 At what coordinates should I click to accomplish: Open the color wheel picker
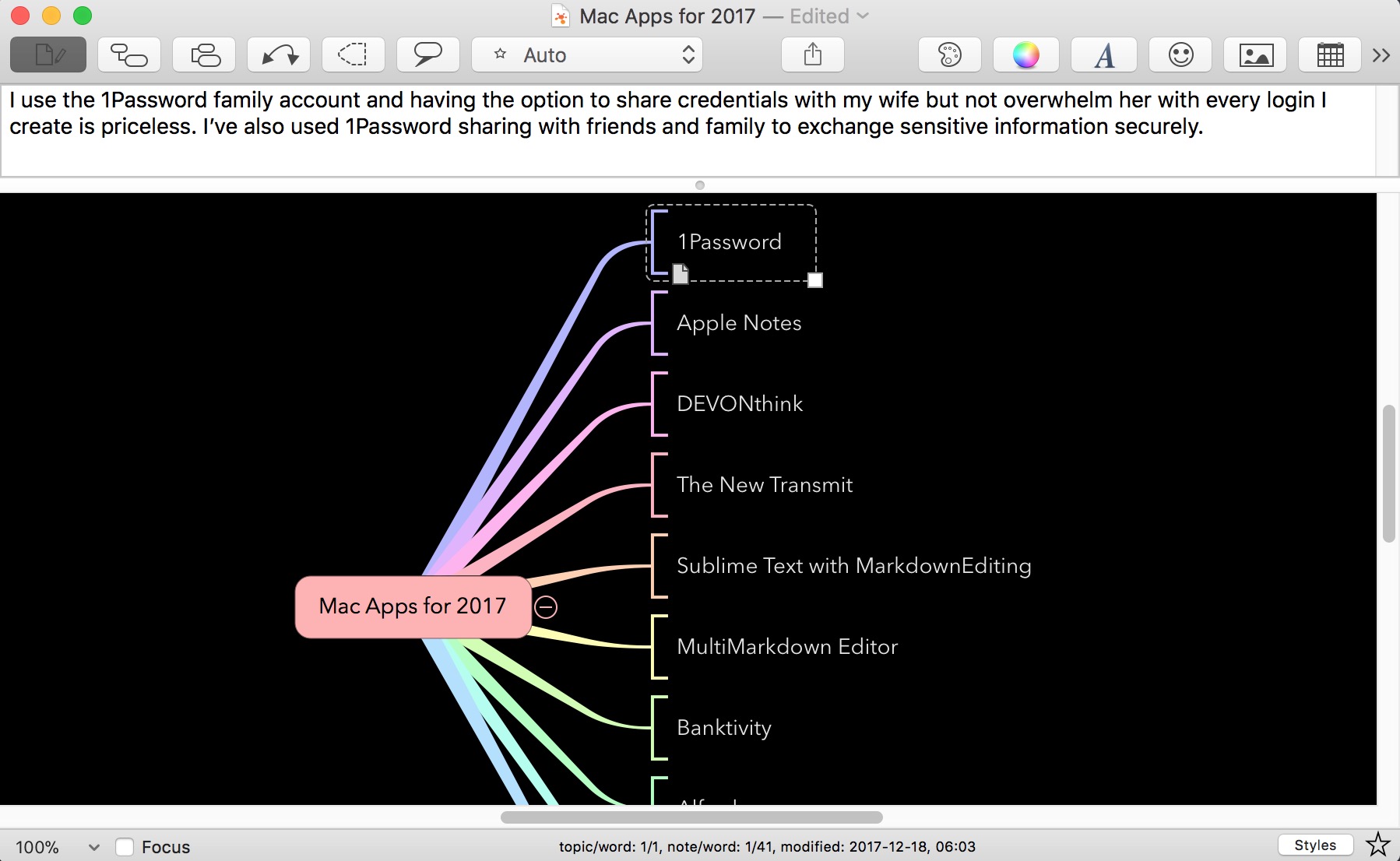click(1025, 54)
